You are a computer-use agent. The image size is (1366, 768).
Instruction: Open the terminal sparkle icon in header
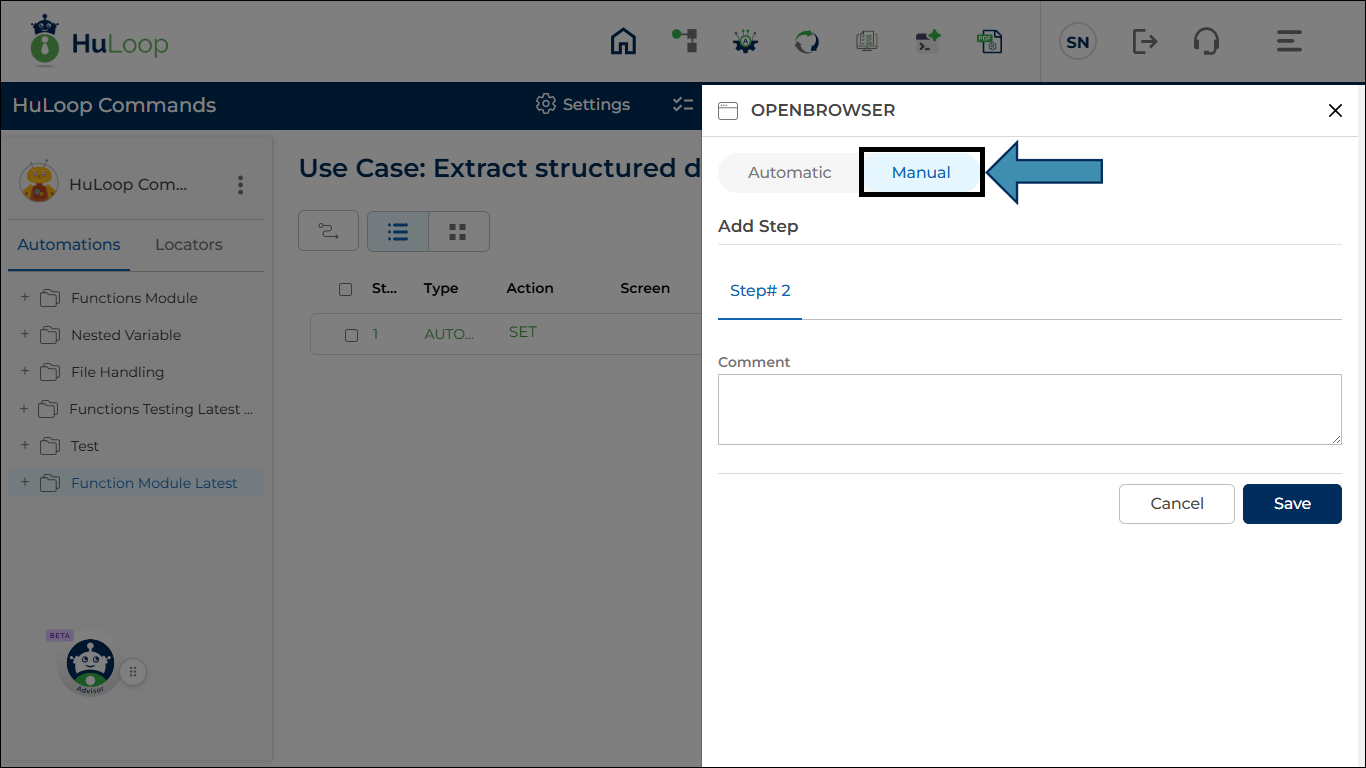[x=928, y=41]
